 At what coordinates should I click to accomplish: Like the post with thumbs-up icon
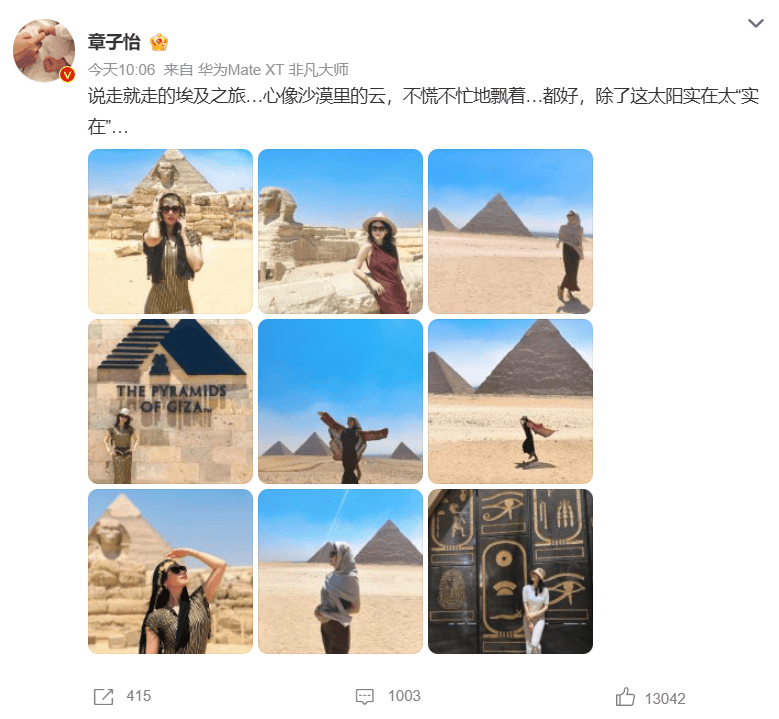pos(625,697)
